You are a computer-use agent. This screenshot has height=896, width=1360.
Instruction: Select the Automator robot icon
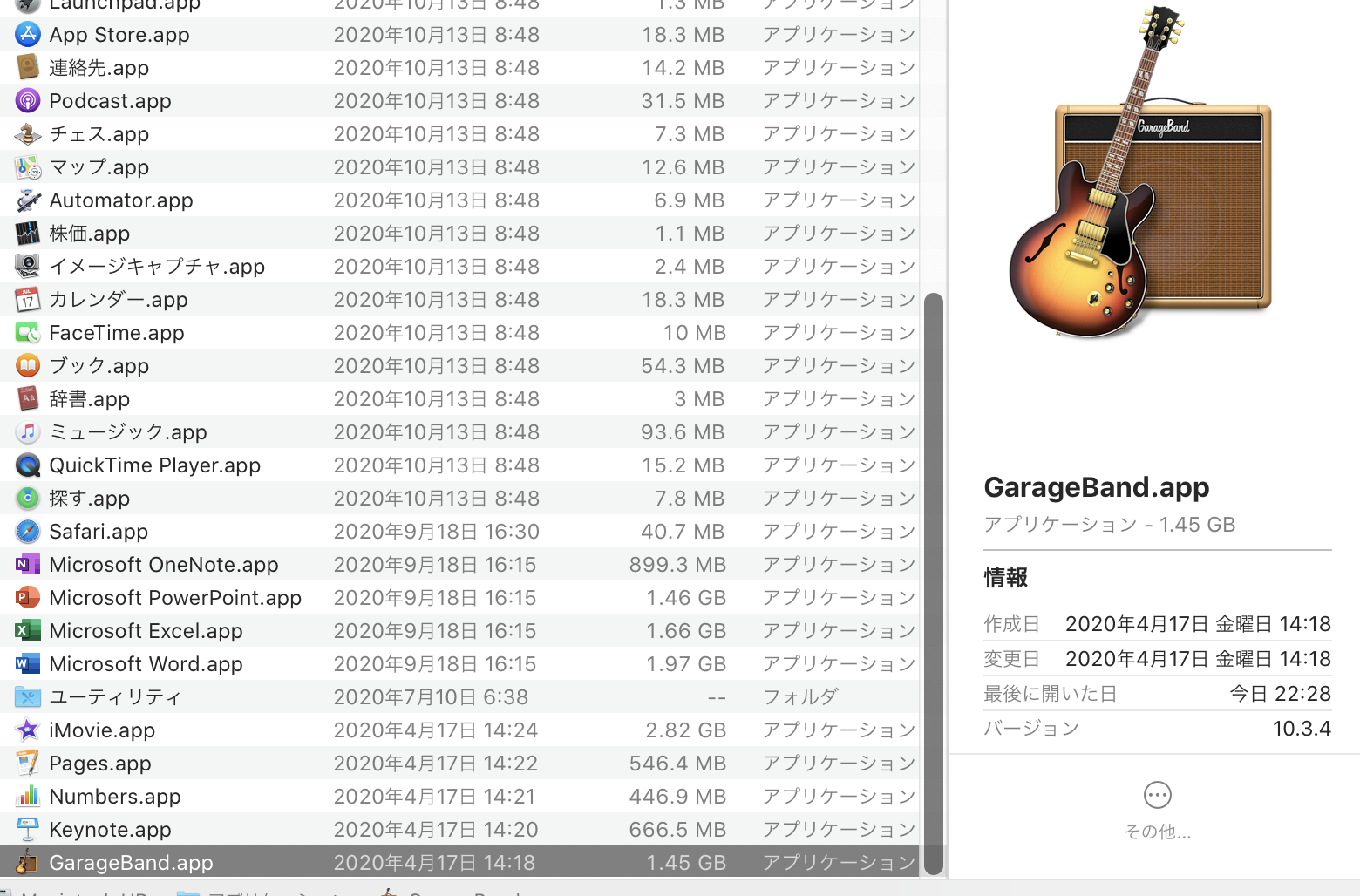click(28, 200)
